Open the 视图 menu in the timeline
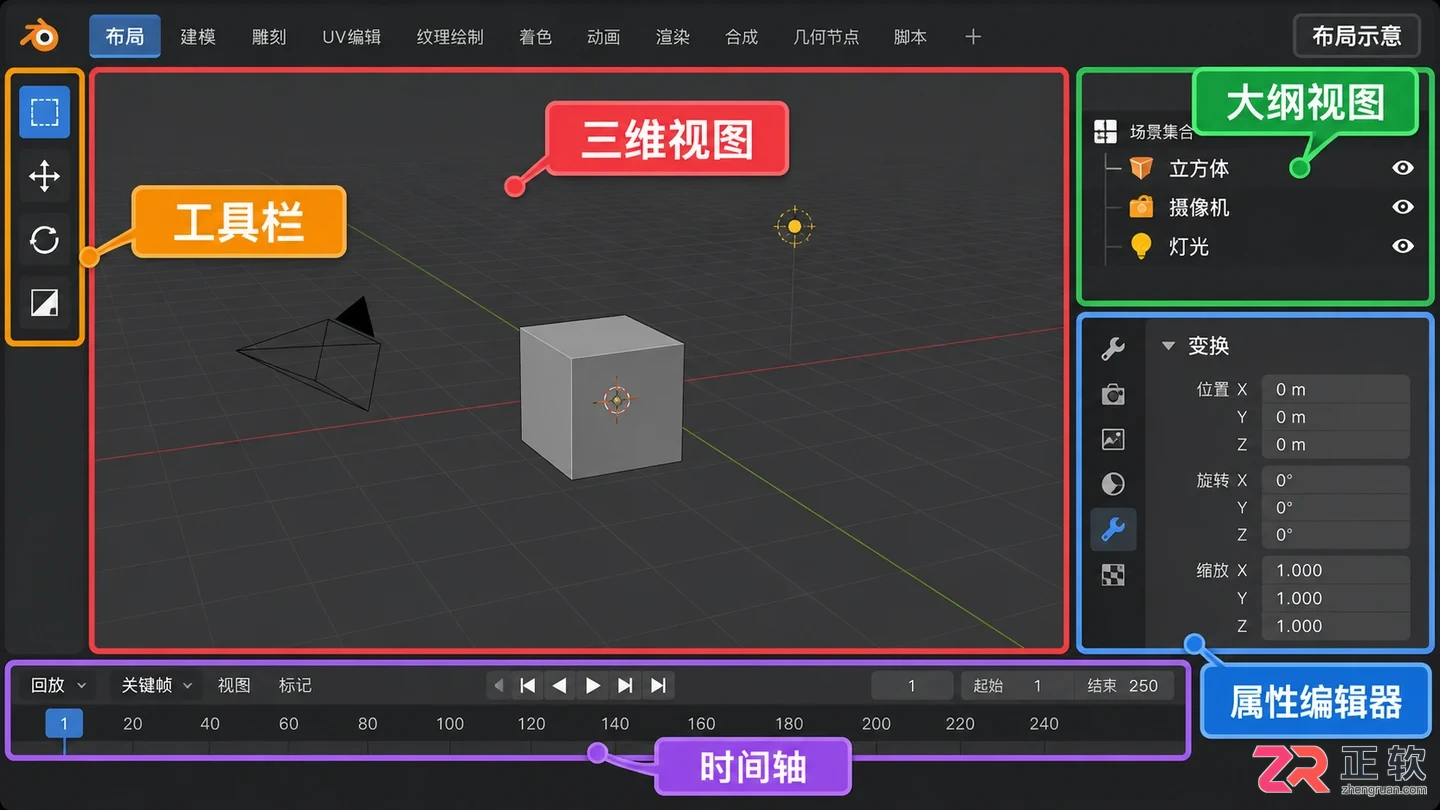Image resolution: width=1440 pixels, height=810 pixels. [x=234, y=685]
